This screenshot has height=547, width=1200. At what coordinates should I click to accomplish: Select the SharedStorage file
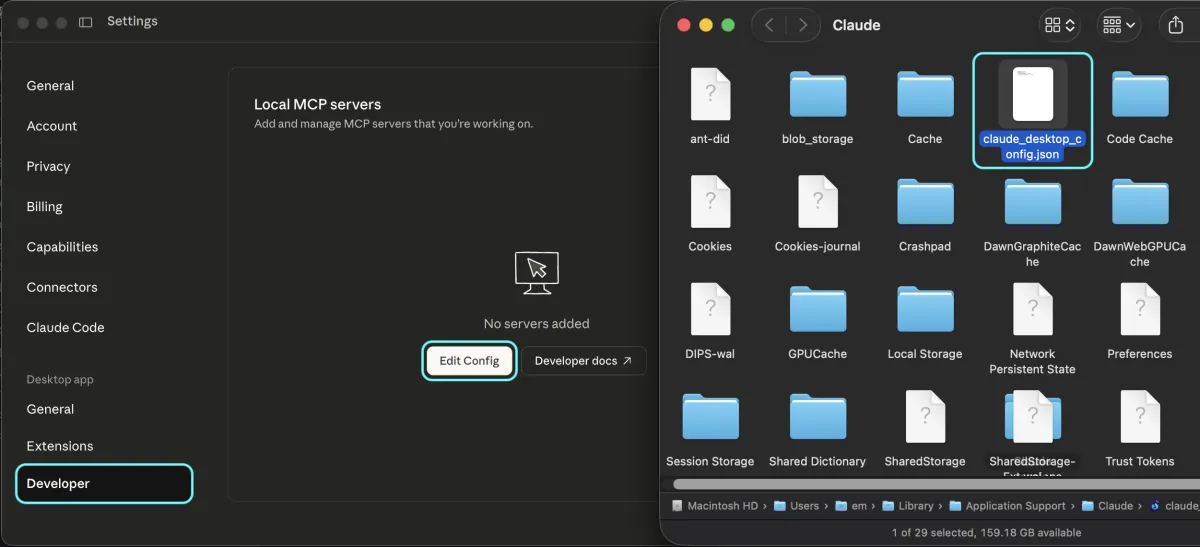pyautogui.click(x=925, y=428)
